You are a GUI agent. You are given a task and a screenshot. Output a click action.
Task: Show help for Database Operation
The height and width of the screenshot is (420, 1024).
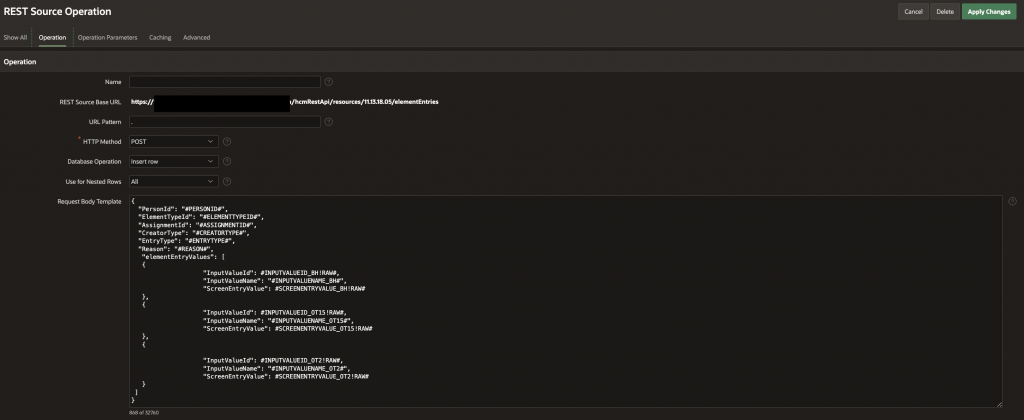227,161
